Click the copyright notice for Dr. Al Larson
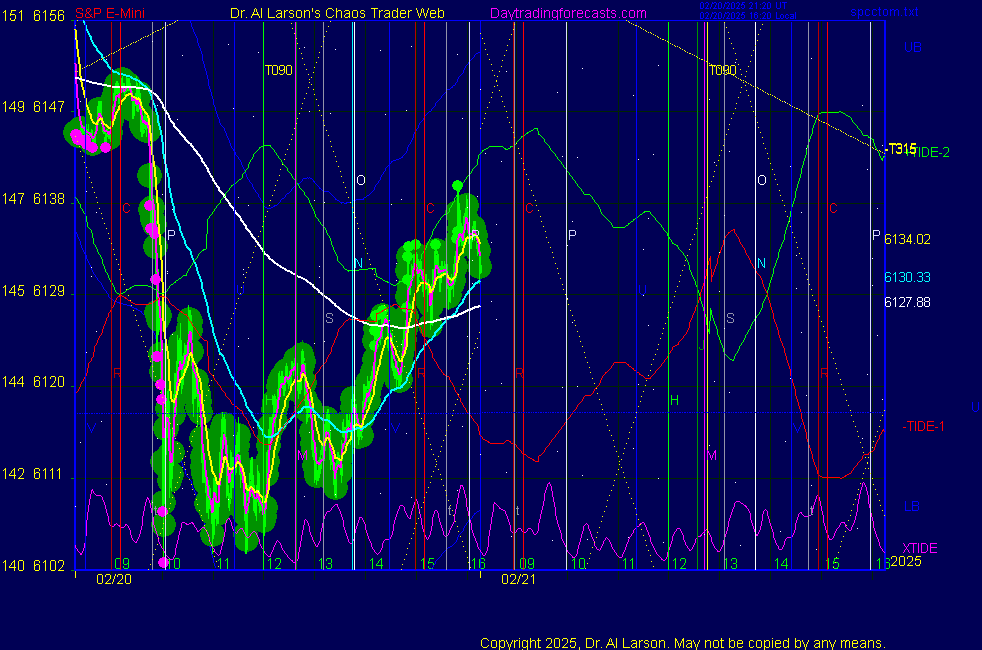 pos(683,642)
